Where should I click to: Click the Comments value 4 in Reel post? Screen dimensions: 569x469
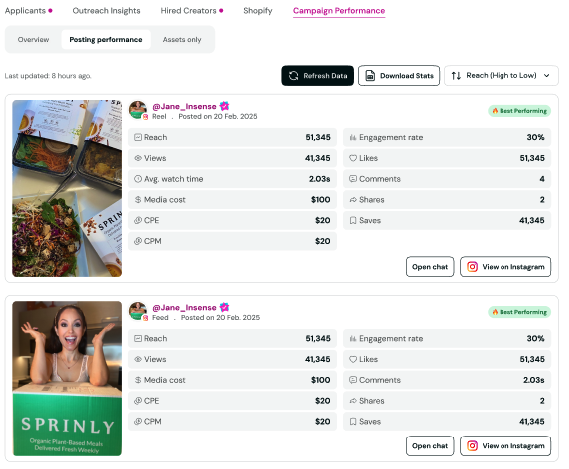pyautogui.click(x=542, y=179)
